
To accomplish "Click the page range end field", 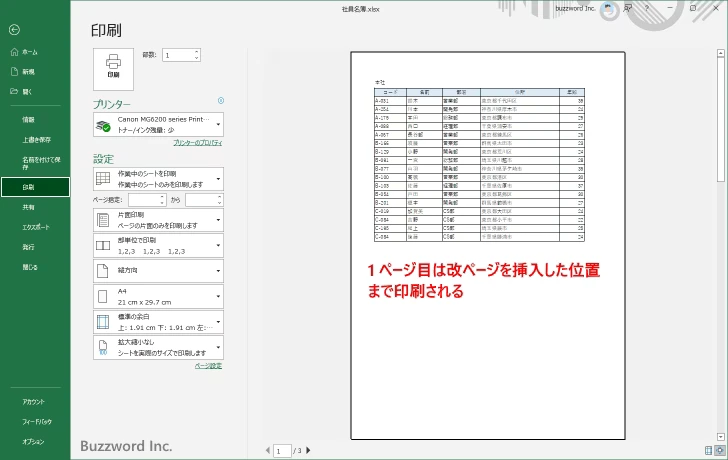I will pyautogui.click(x=201, y=200).
